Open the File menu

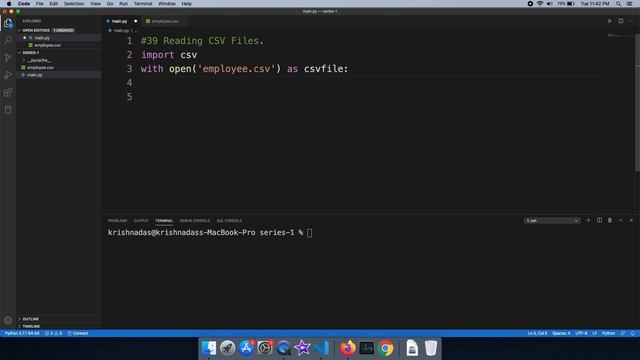click(x=39, y=4)
